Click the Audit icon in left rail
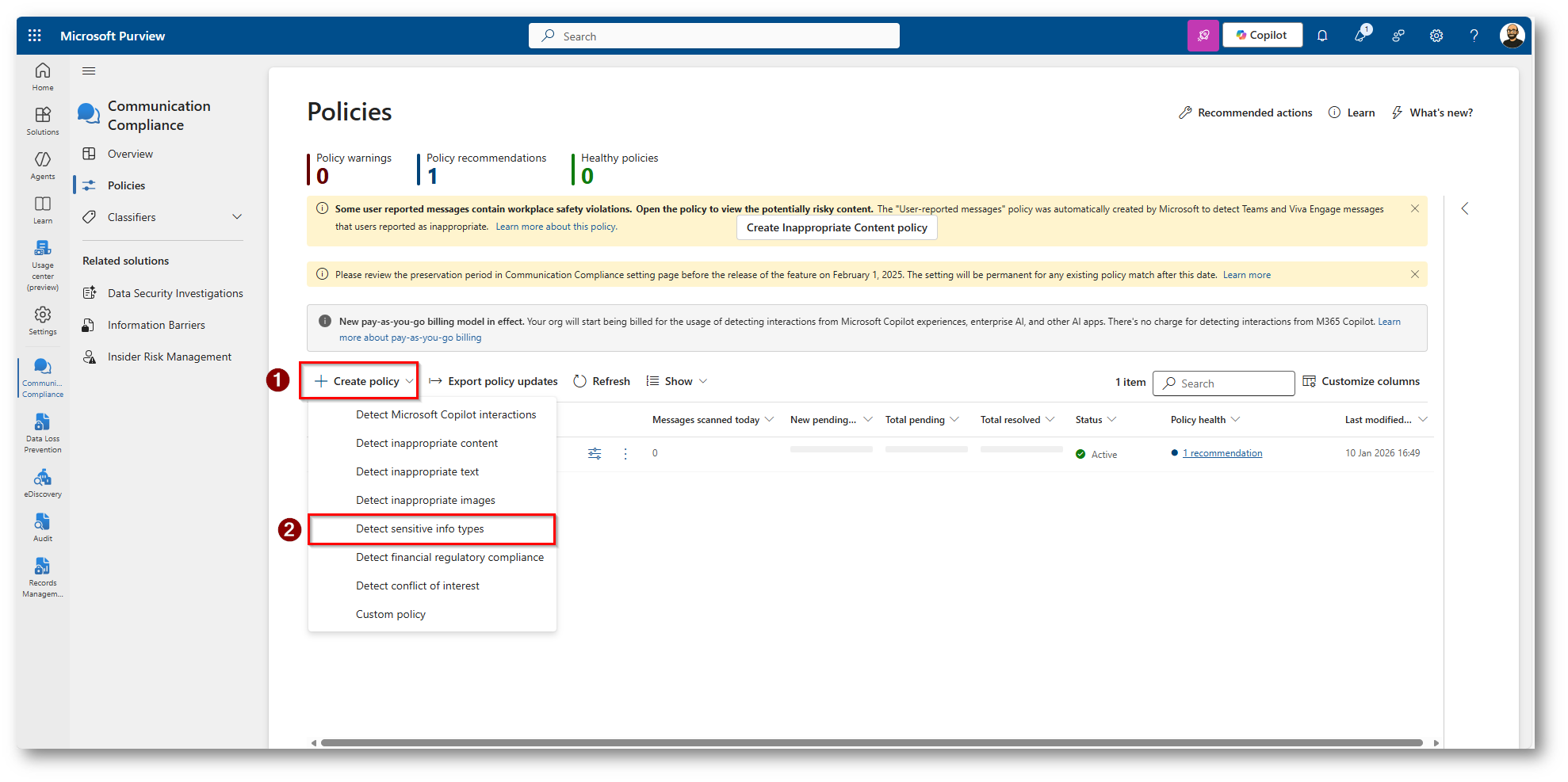The width and height of the screenshot is (1568, 782). 43,527
